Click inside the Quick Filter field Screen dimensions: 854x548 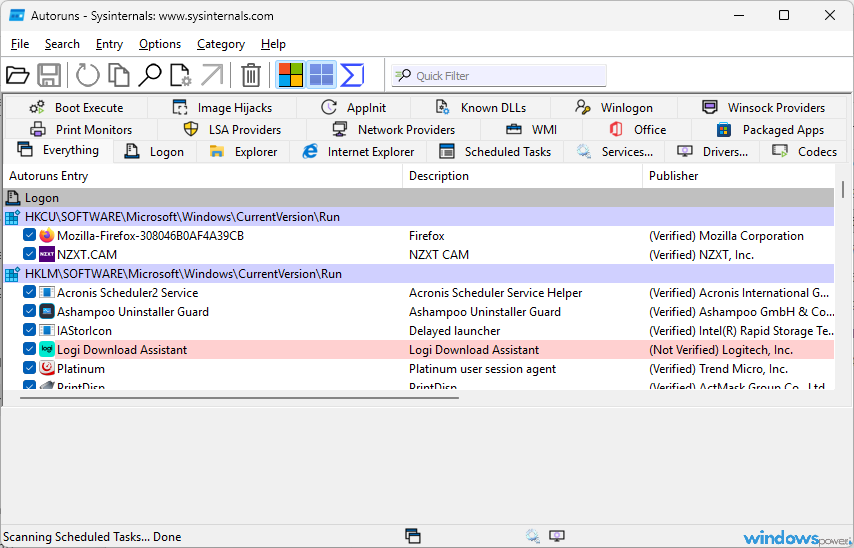click(x=499, y=76)
